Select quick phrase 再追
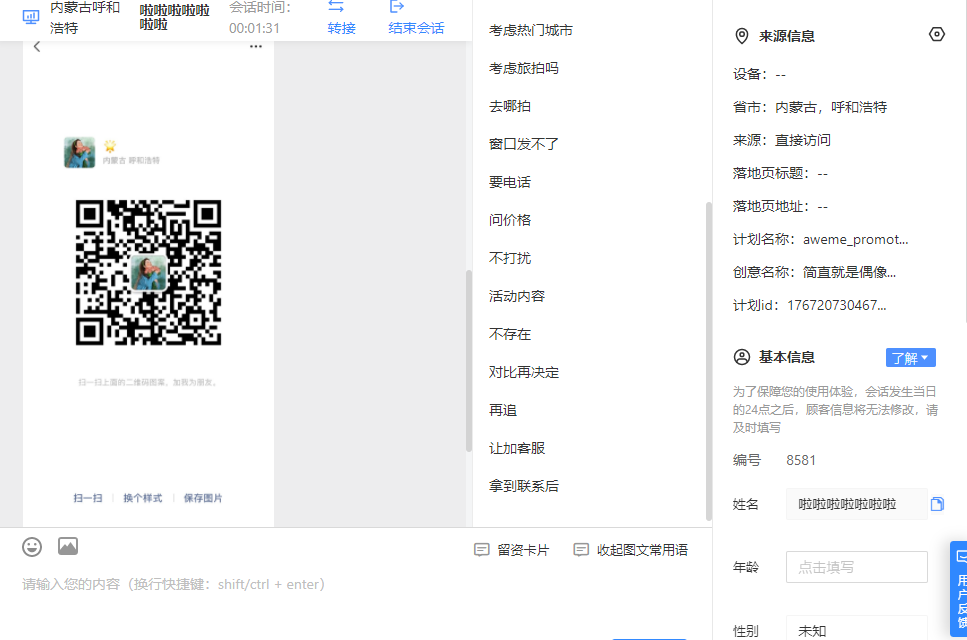 pos(503,411)
